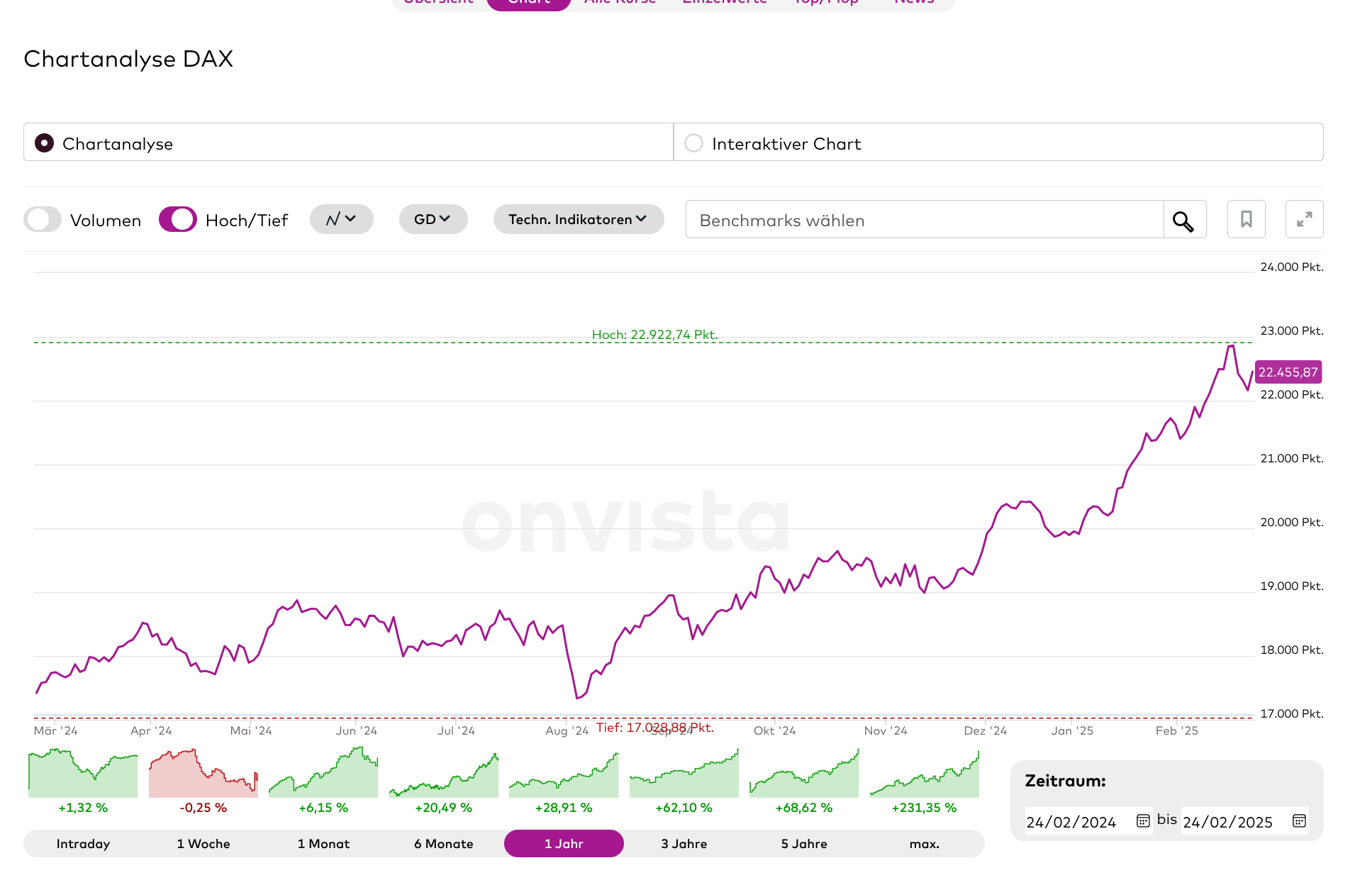1372x880 pixels.
Task: Switch to the 6 Monate period tab
Action: (x=443, y=844)
